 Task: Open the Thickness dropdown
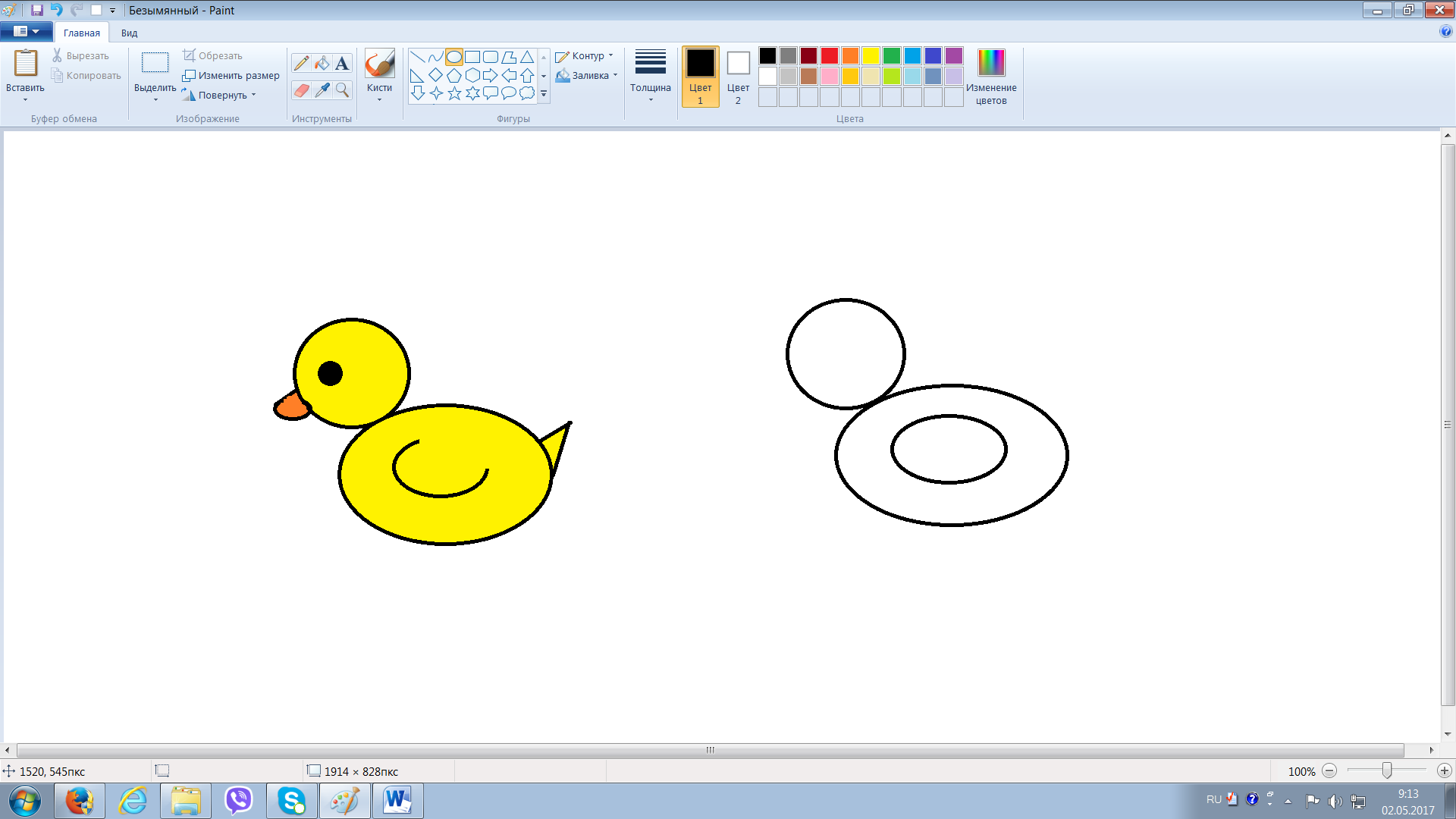pos(650,74)
